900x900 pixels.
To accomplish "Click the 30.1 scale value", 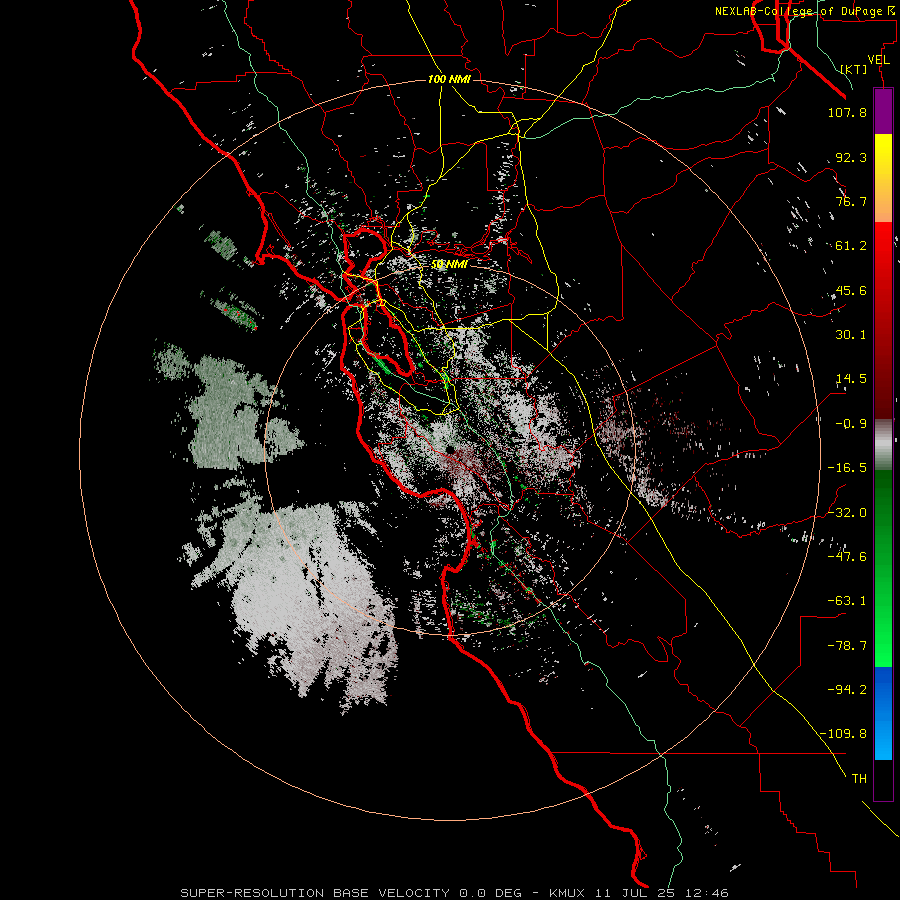I will tap(851, 335).
